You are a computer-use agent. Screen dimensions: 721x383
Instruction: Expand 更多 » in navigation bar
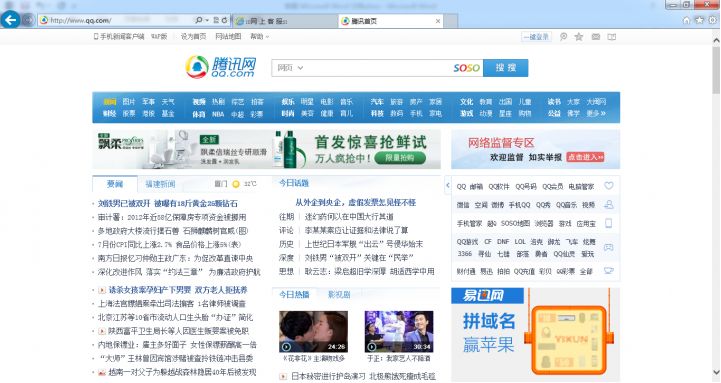(596, 113)
